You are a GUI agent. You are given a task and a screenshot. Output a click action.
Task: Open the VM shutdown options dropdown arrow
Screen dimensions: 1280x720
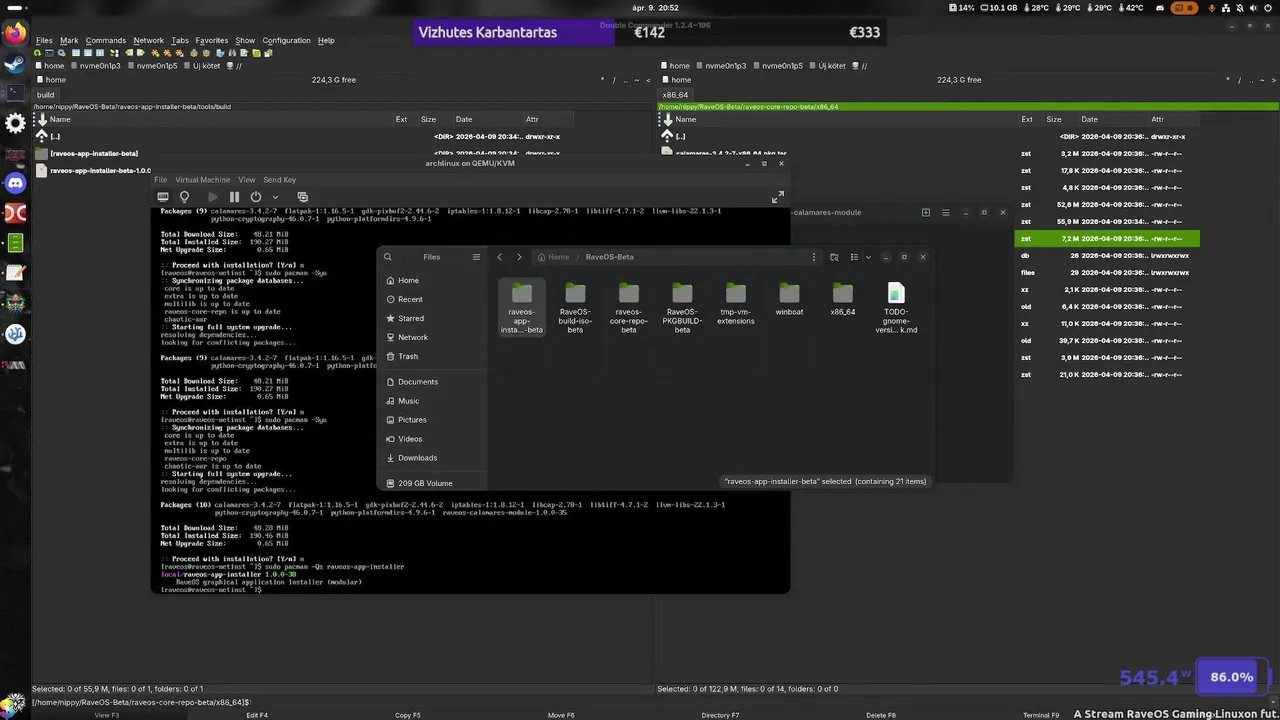(275, 197)
